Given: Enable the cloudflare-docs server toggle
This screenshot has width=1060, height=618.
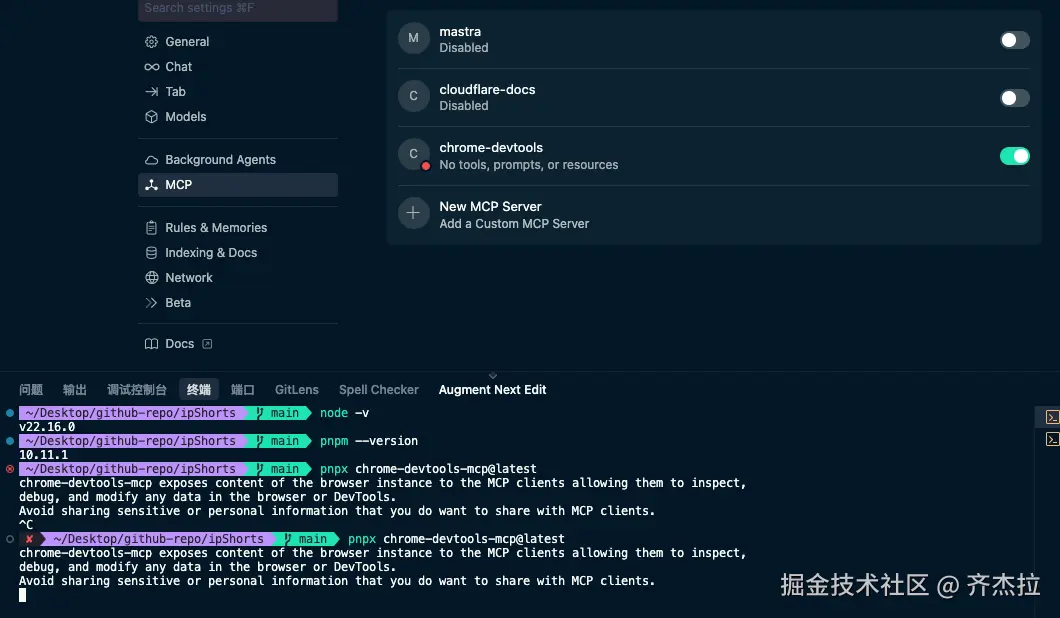Looking at the screenshot, I should tap(1015, 98).
